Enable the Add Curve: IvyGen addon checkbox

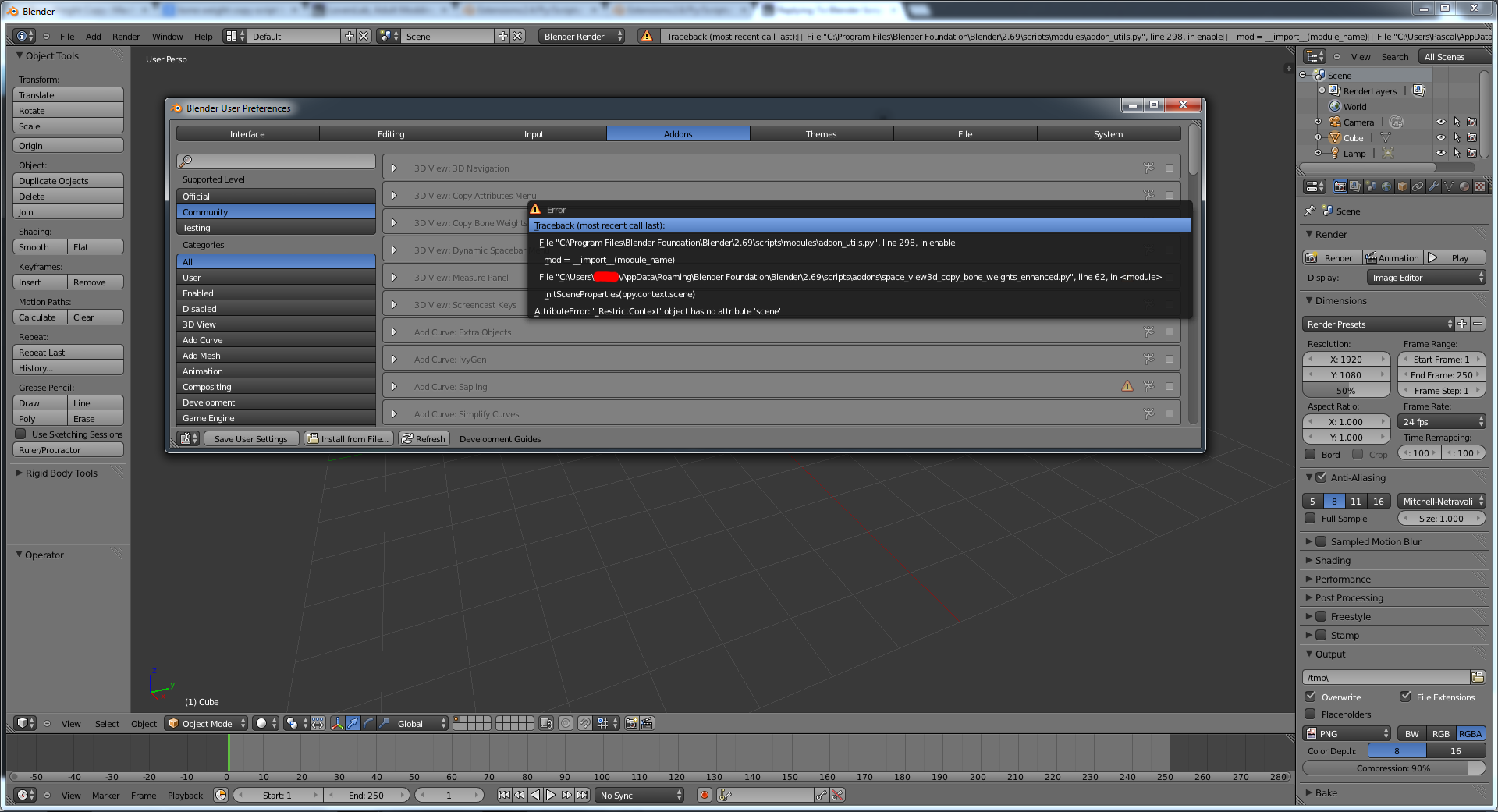click(x=1170, y=359)
